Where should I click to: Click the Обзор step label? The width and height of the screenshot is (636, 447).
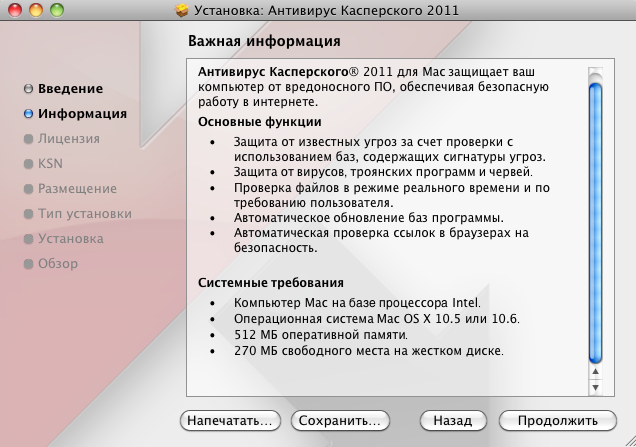[x=58, y=264]
